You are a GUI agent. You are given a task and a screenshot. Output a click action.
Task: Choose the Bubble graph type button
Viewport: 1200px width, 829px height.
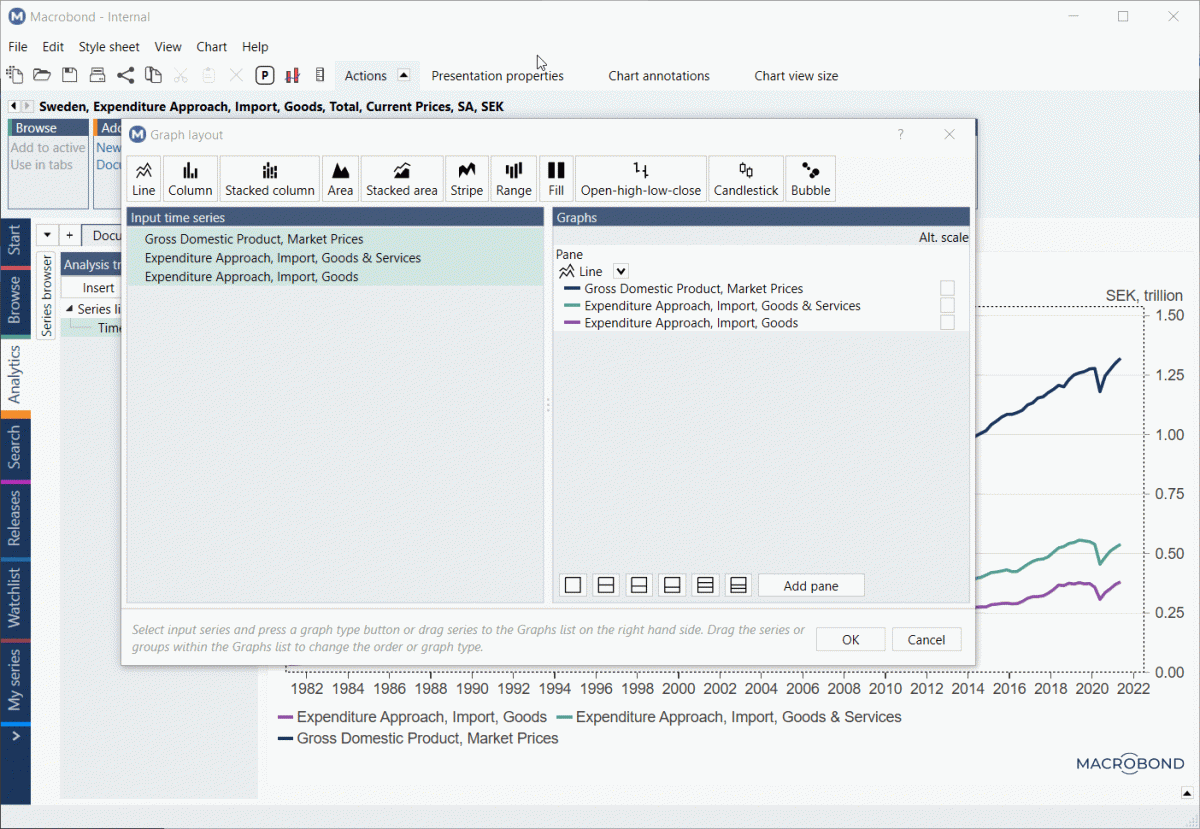coord(810,178)
